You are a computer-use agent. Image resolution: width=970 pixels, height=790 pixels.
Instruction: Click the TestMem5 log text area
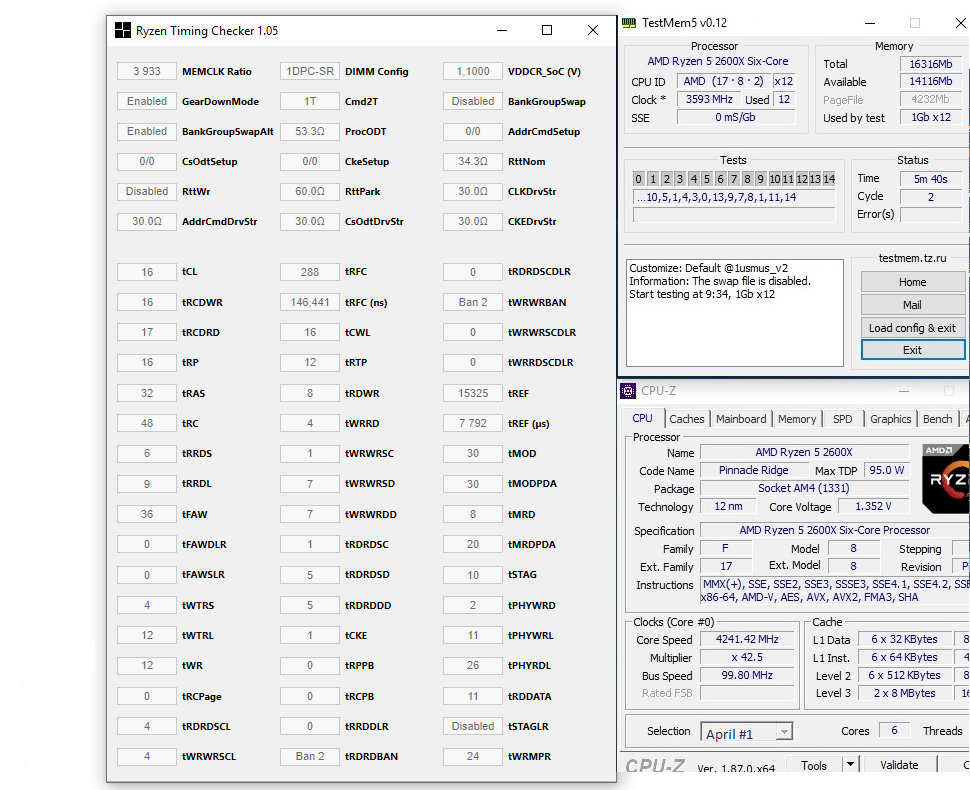[734, 313]
